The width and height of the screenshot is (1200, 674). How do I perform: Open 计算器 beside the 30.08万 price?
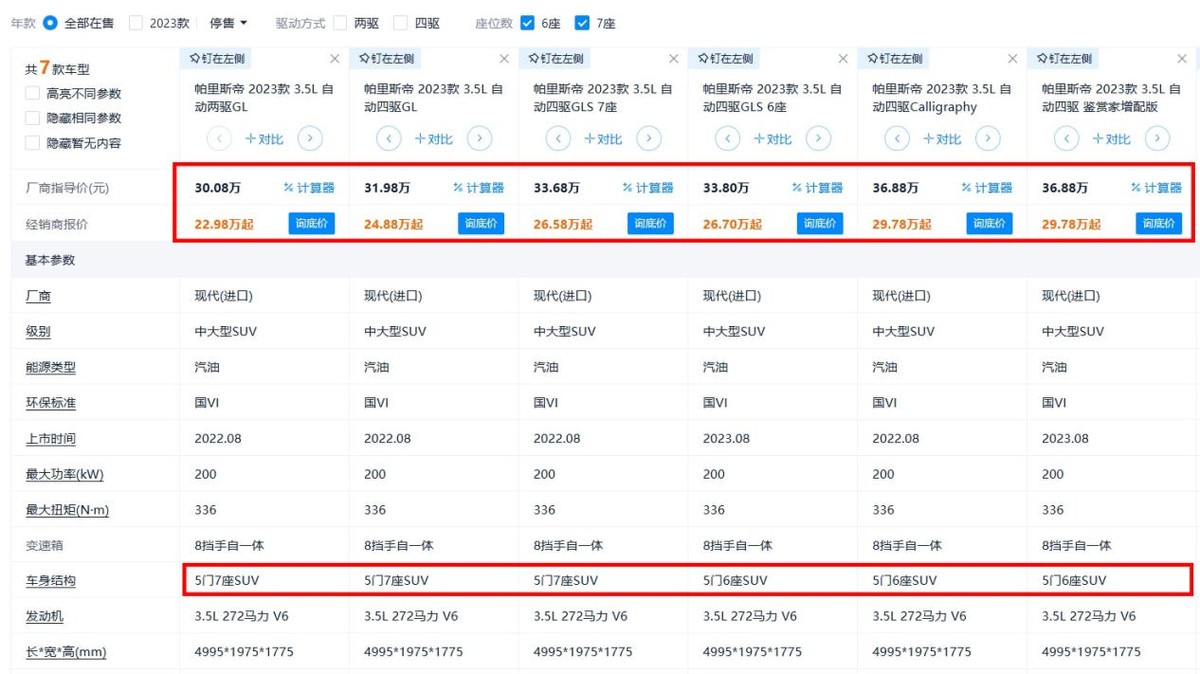tap(309, 188)
